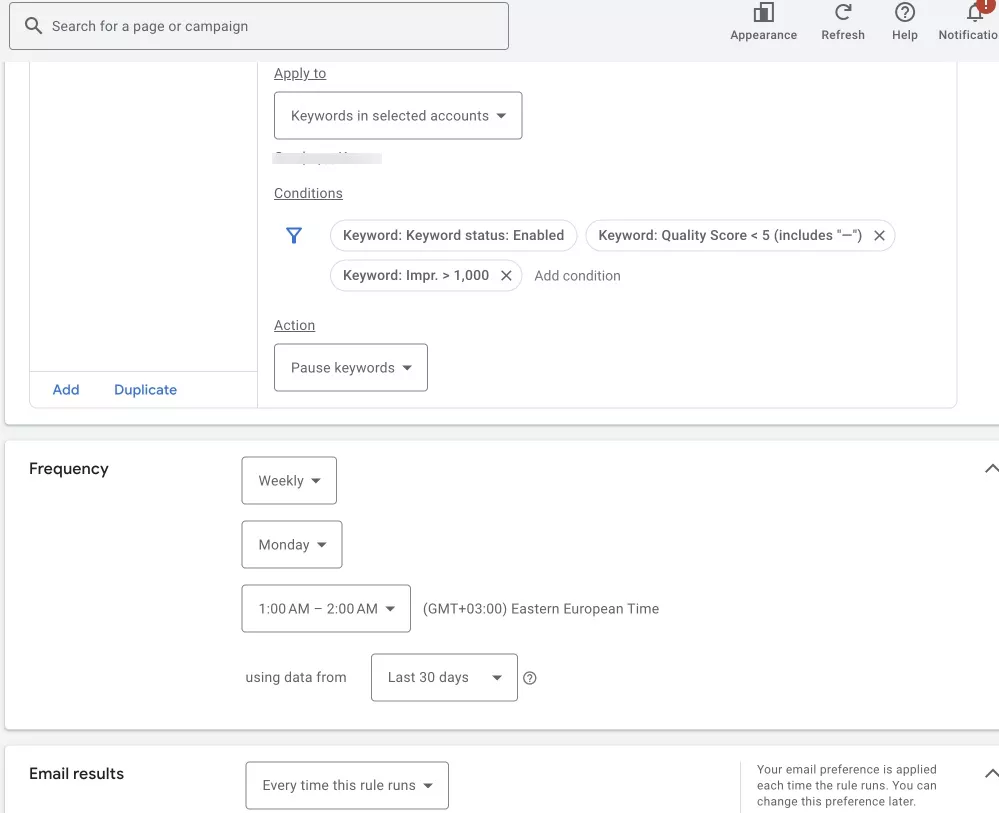The height and width of the screenshot is (813, 999).
Task: Open the Monday day dropdown
Action: (x=291, y=545)
